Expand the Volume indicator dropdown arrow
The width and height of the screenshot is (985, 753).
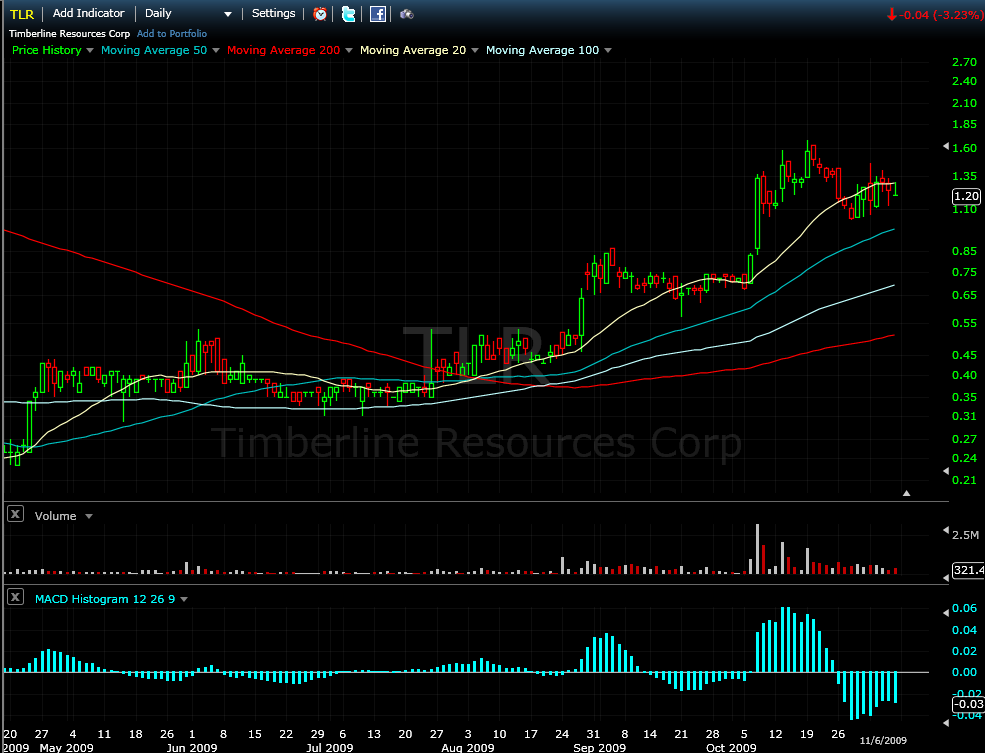[89, 516]
